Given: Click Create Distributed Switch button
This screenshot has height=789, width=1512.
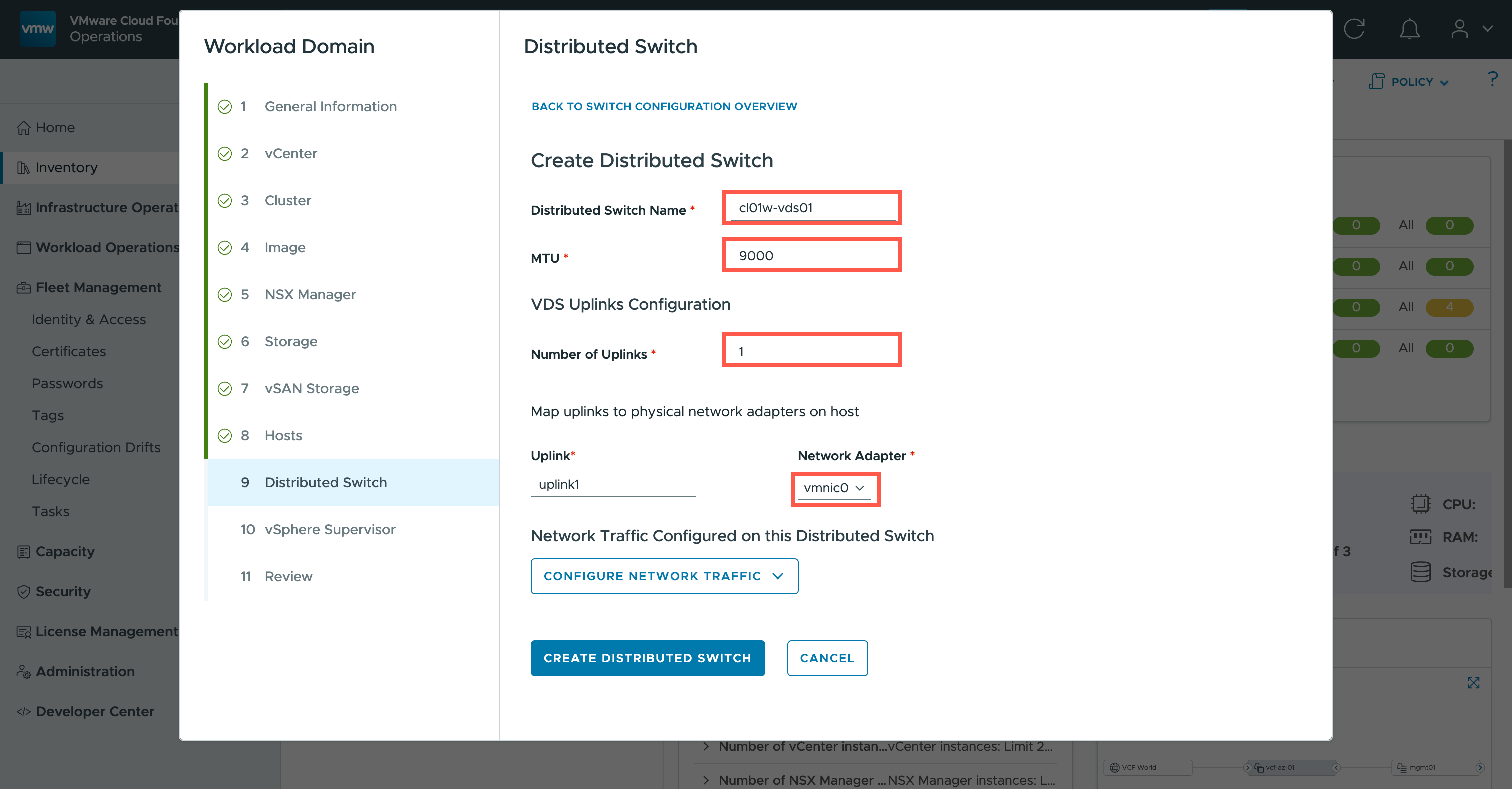Looking at the screenshot, I should click(x=647, y=658).
